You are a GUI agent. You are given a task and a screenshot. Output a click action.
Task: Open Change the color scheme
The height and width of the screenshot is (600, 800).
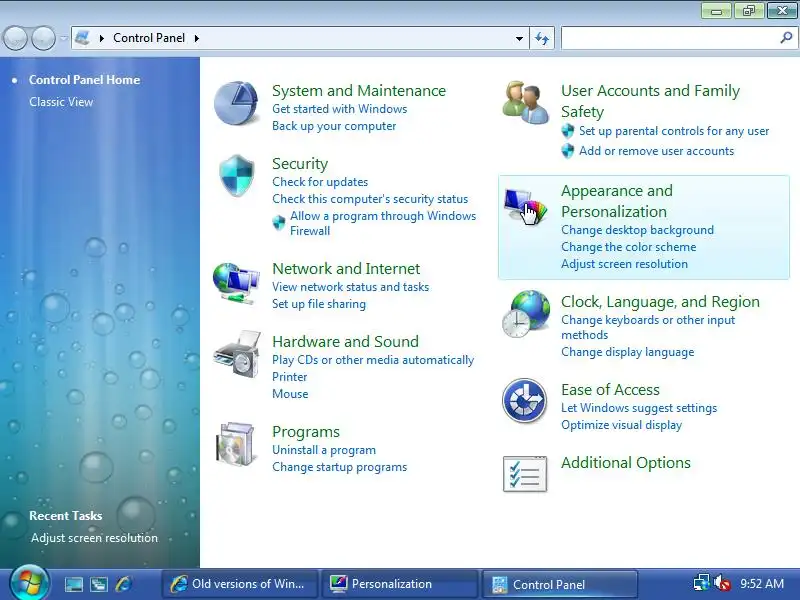pyautogui.click(x=629, y=247)
